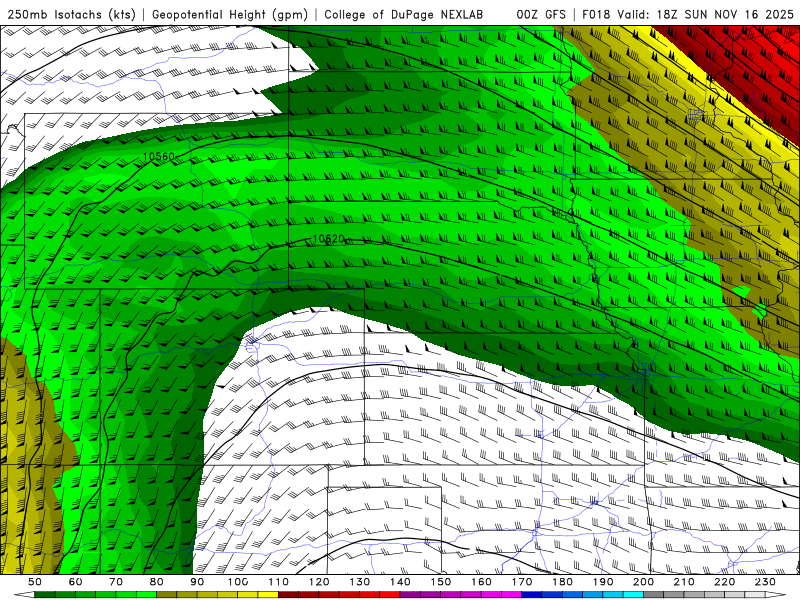Select the 170 legend label
Viewport: 800px width, 600px height.
click(522, 582)
